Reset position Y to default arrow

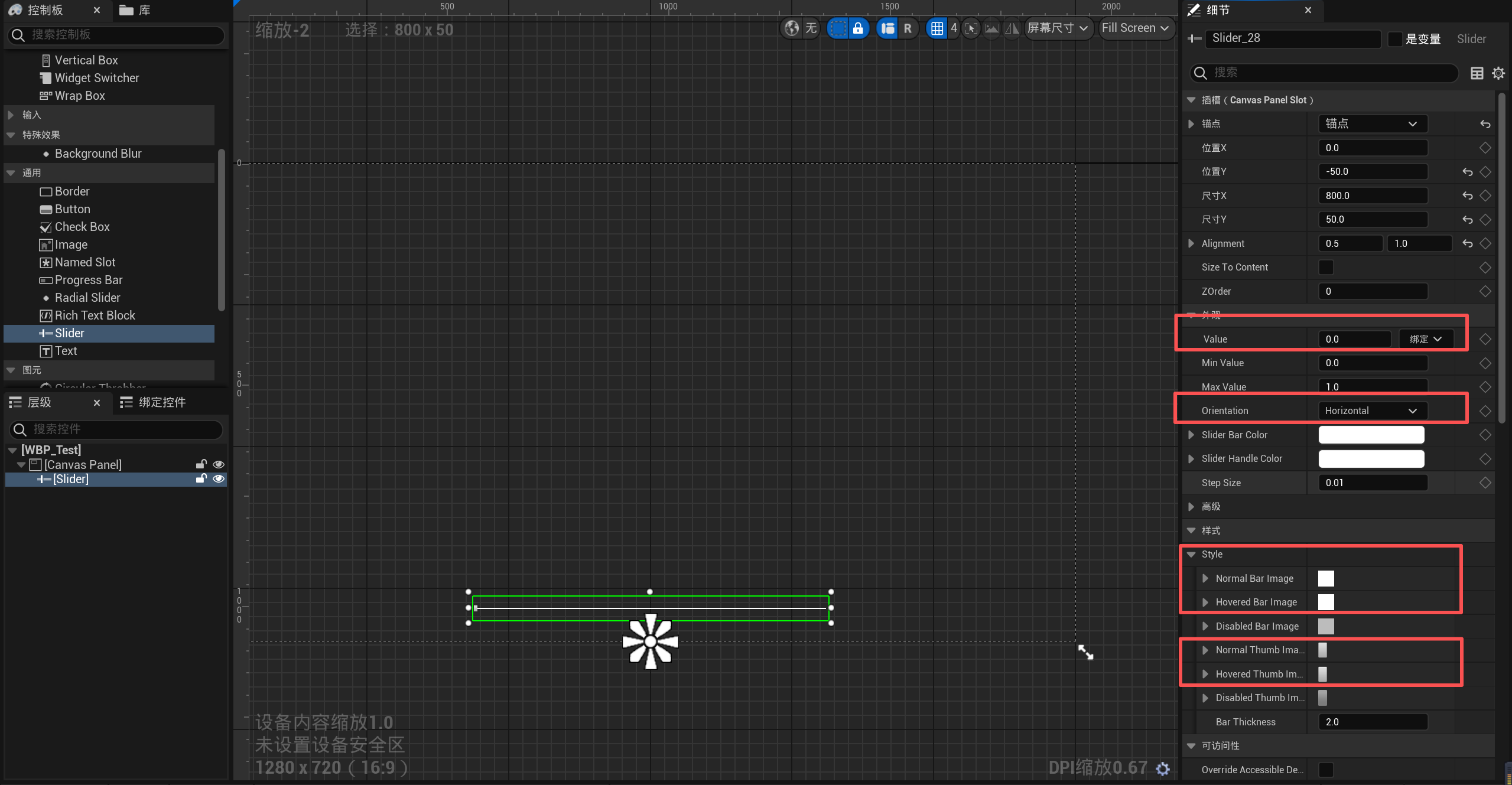pyautogui.click(x=1467, y=172)
